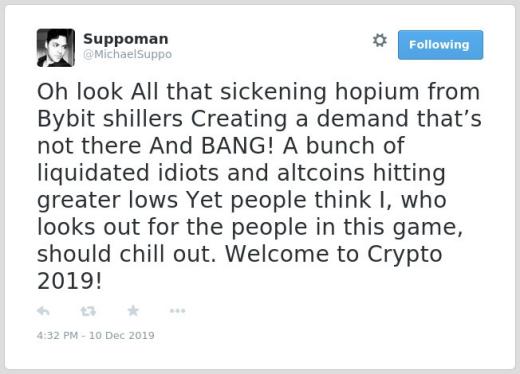Viewport: 520px width, 374px height.
Task: Click the word BANG! in the tweet
Action: pyautogui.click(x=238, y=146)
